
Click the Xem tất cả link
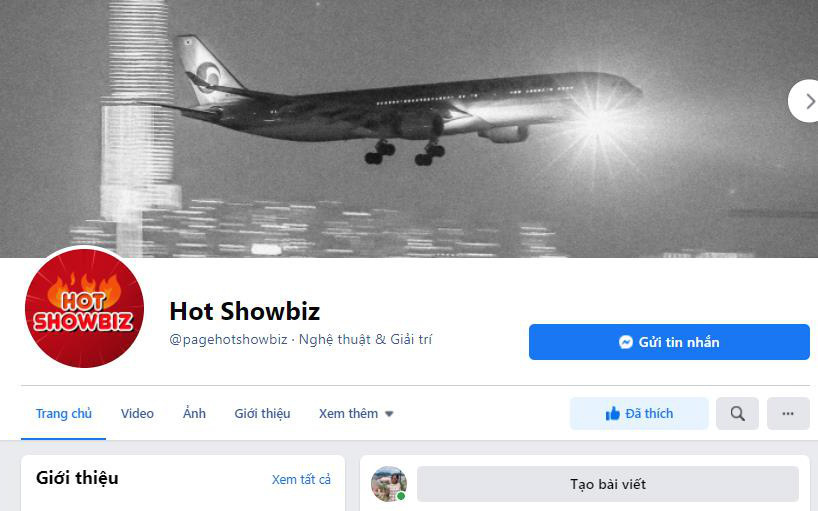point(301,479)
